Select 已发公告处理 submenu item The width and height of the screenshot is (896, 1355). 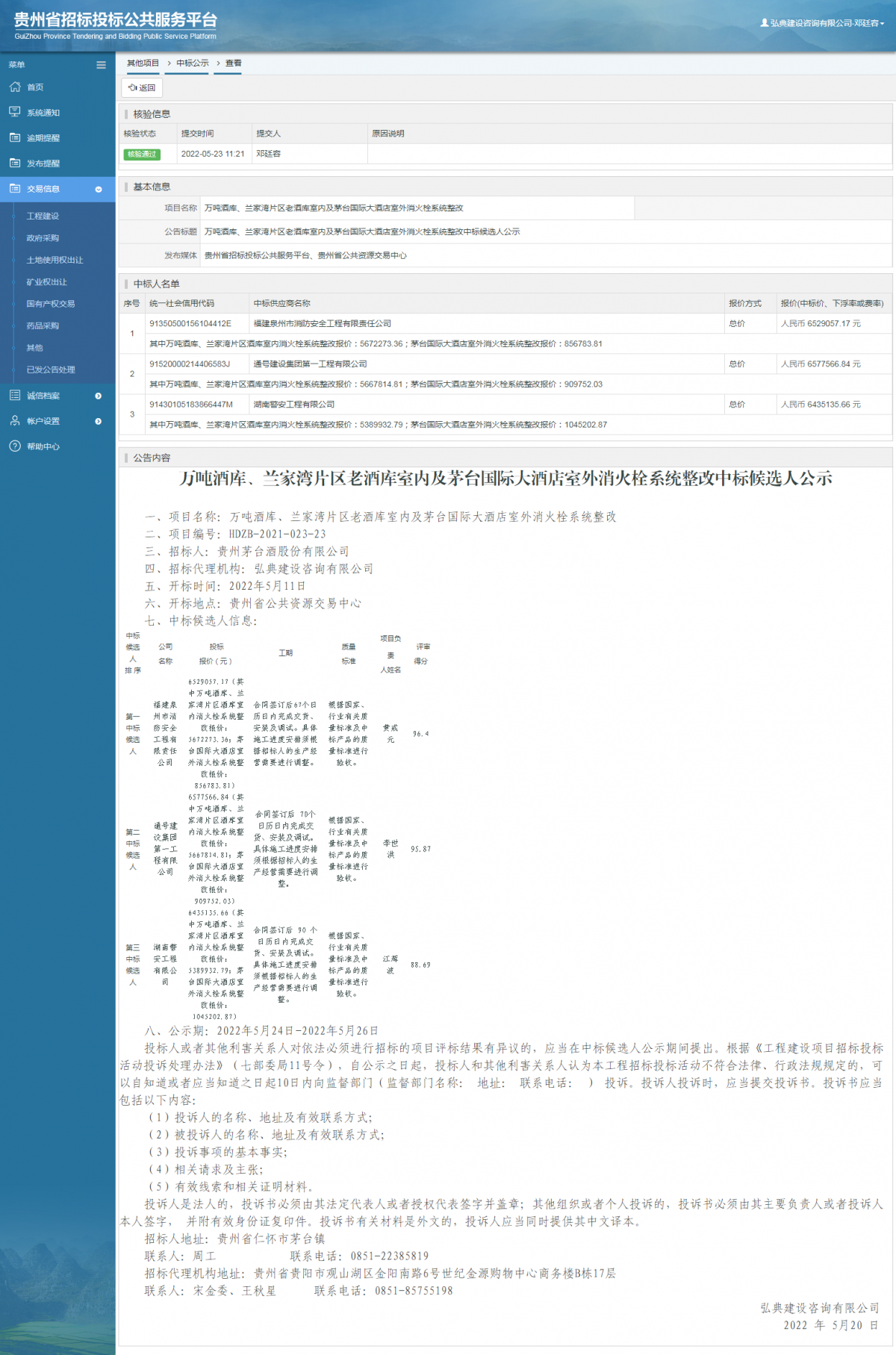[51, 370]
